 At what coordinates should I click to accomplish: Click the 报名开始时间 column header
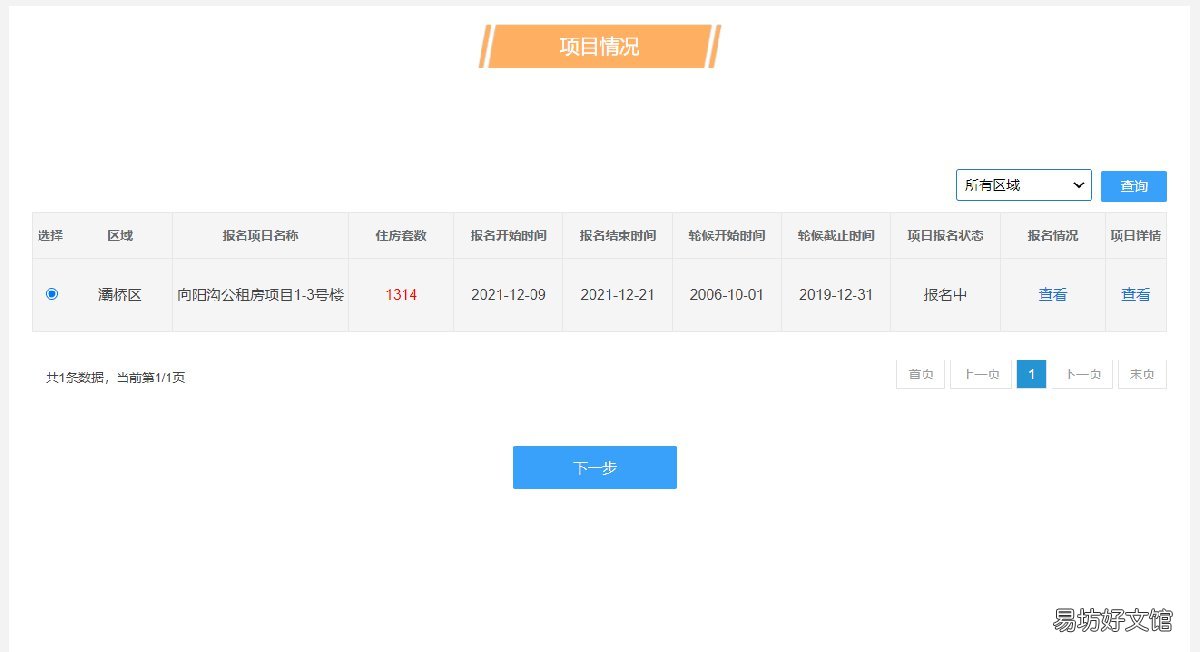click(508, 236)
